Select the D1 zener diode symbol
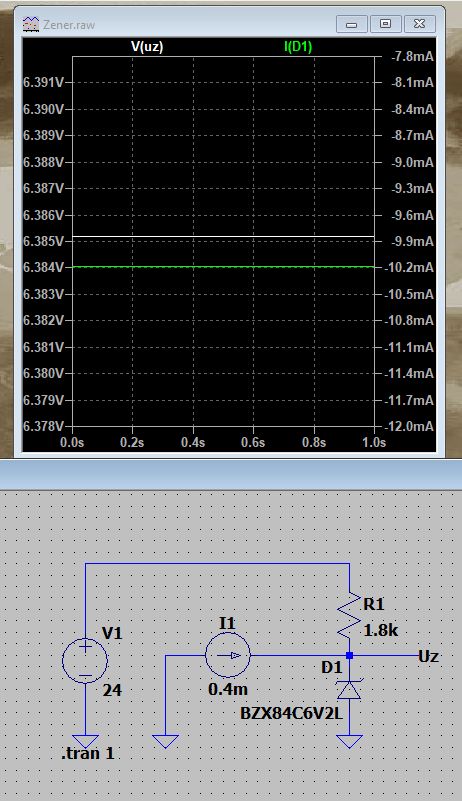Image resolution: width=462 pixels, height=801 pixels. tap(349, 689)
